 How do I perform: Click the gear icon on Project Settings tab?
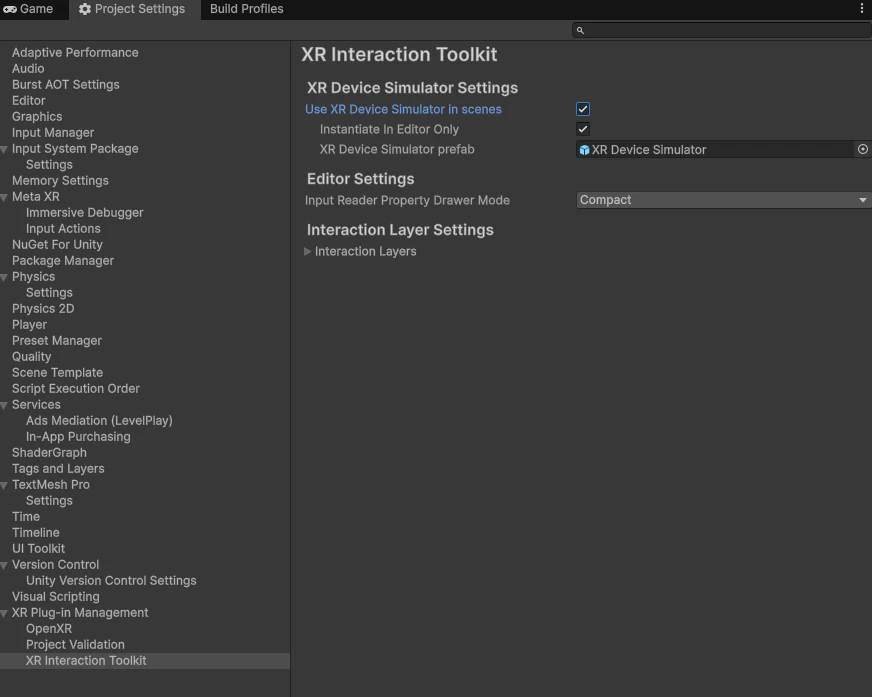(x=85, y=9)
